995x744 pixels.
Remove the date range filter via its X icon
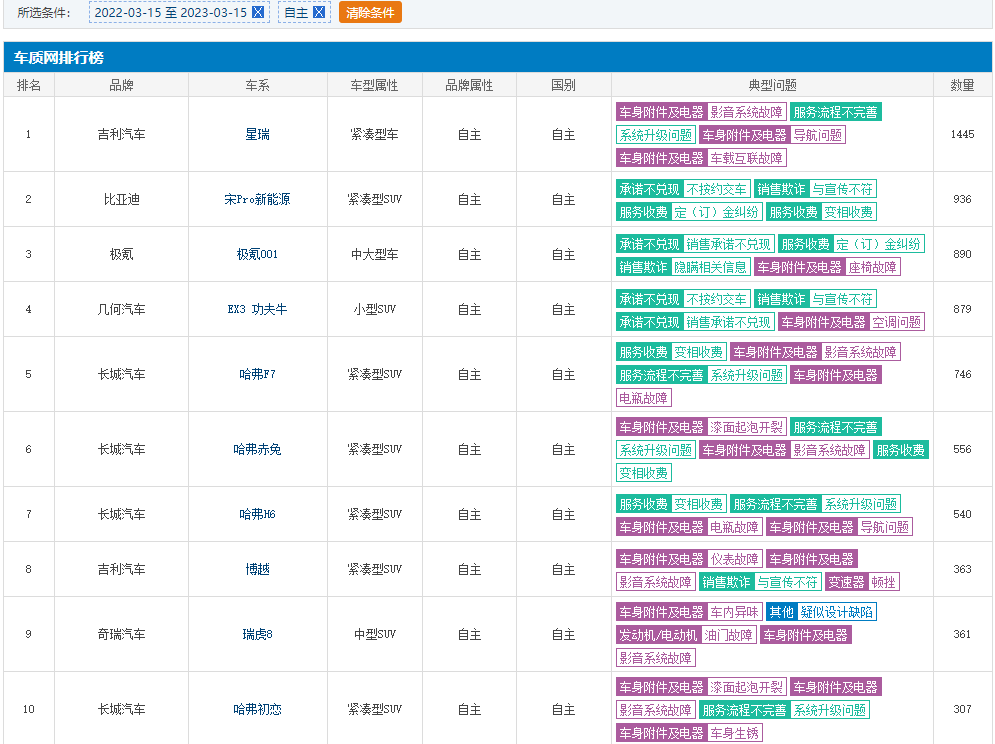[258, 12]
